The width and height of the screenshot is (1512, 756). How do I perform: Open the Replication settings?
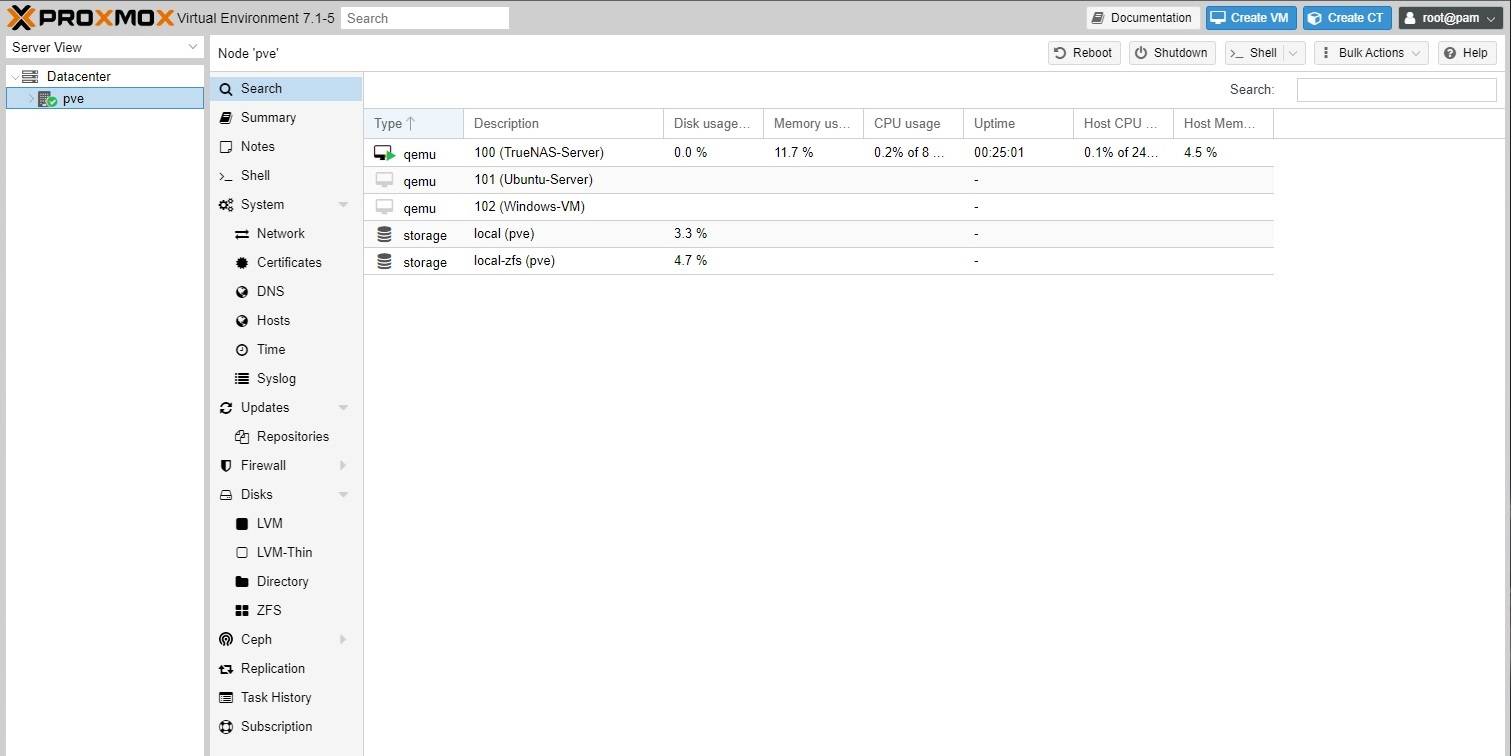click(272, 668)
